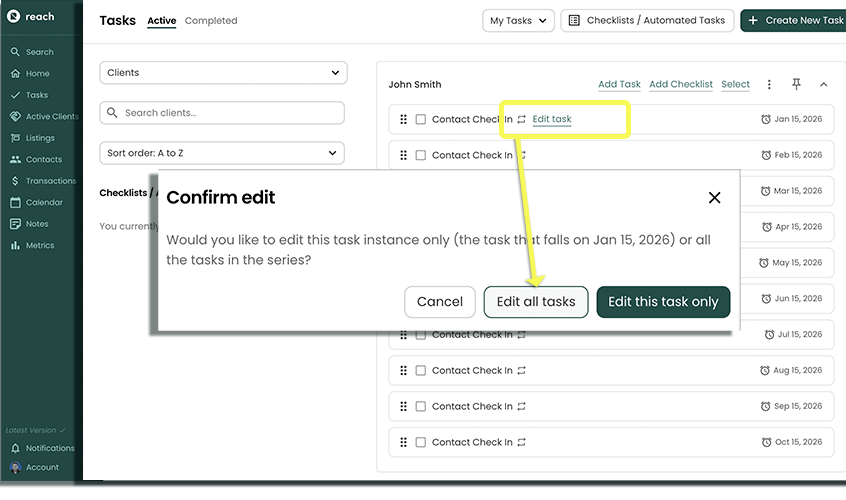Viewport: 846px width, 500px height.
Task: Click the pin icon in John Smith panel
Action: 796,85
